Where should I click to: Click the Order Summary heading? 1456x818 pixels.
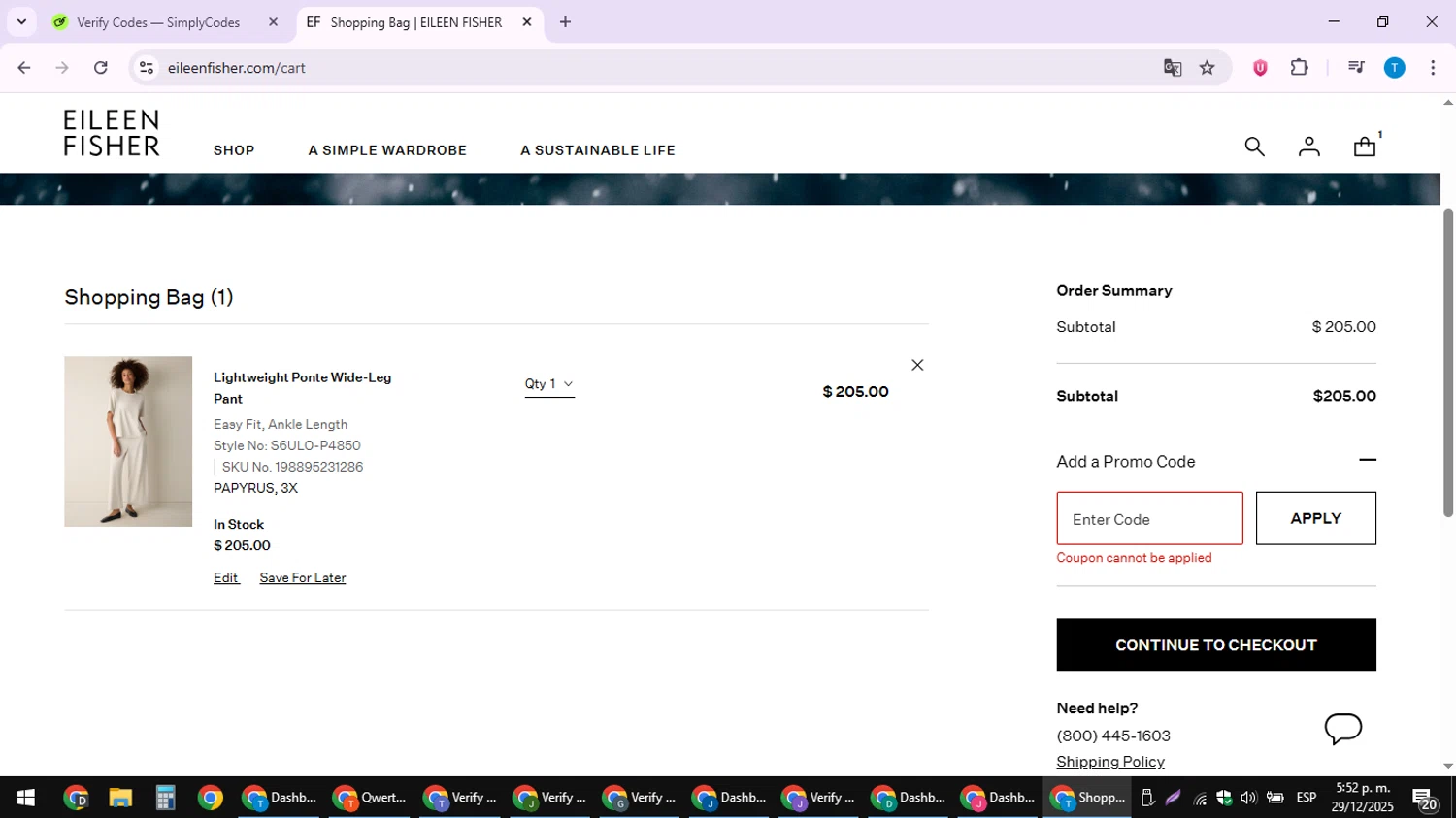[1114, 291]
